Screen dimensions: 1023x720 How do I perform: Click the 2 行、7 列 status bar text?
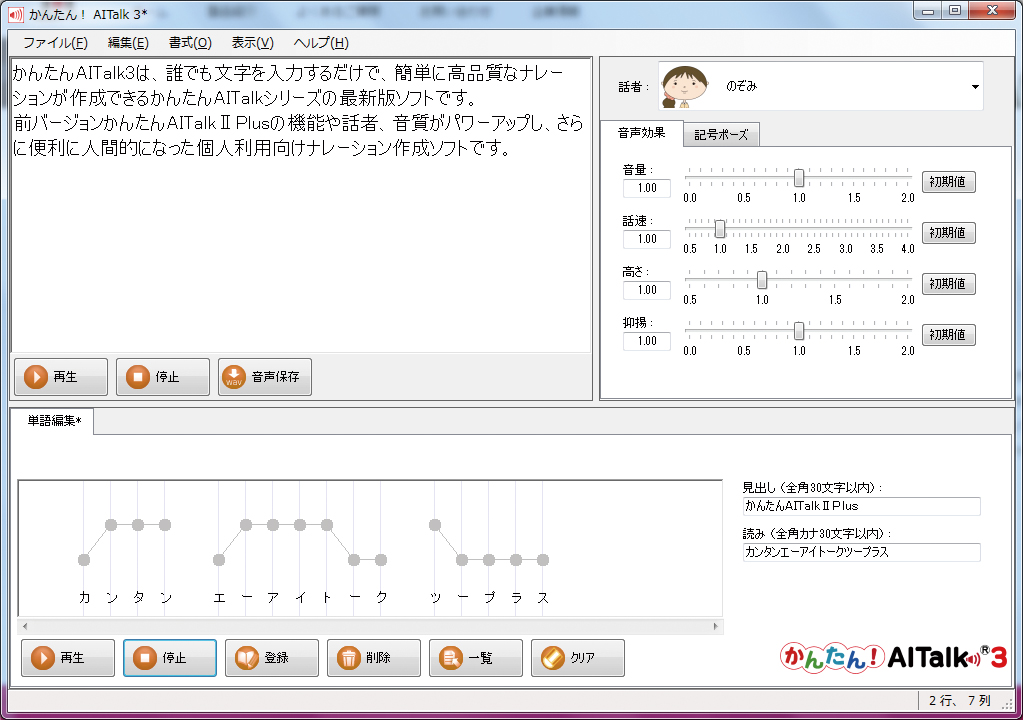(960, 701)
